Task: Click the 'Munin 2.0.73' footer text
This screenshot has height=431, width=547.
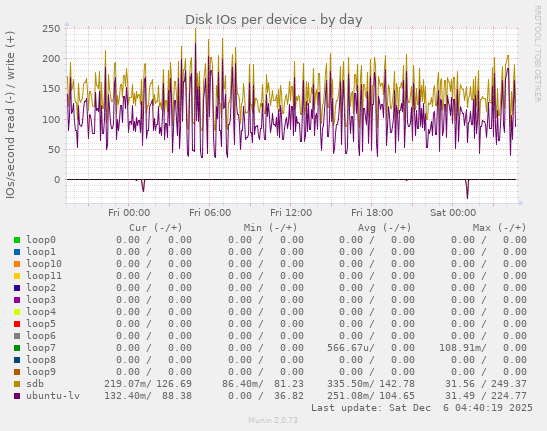Action: [x=273, y=420]
